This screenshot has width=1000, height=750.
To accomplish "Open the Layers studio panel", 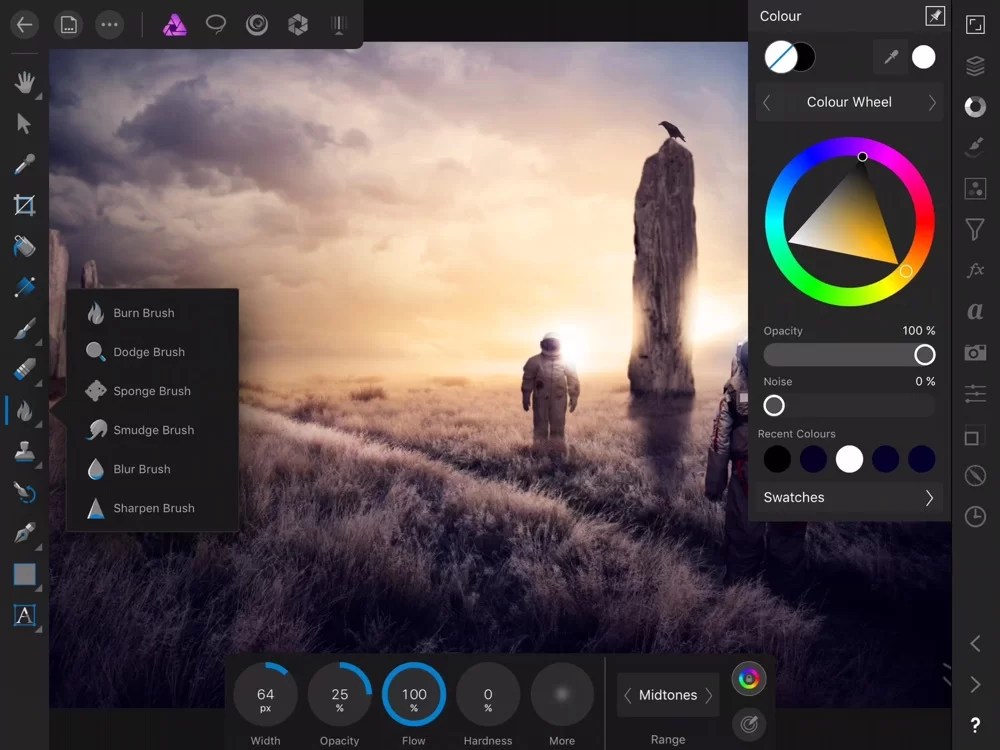I will (x=975, y=66).
